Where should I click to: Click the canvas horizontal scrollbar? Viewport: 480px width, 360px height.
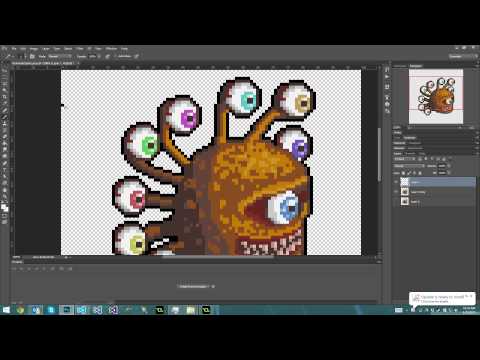coord(218,257)
